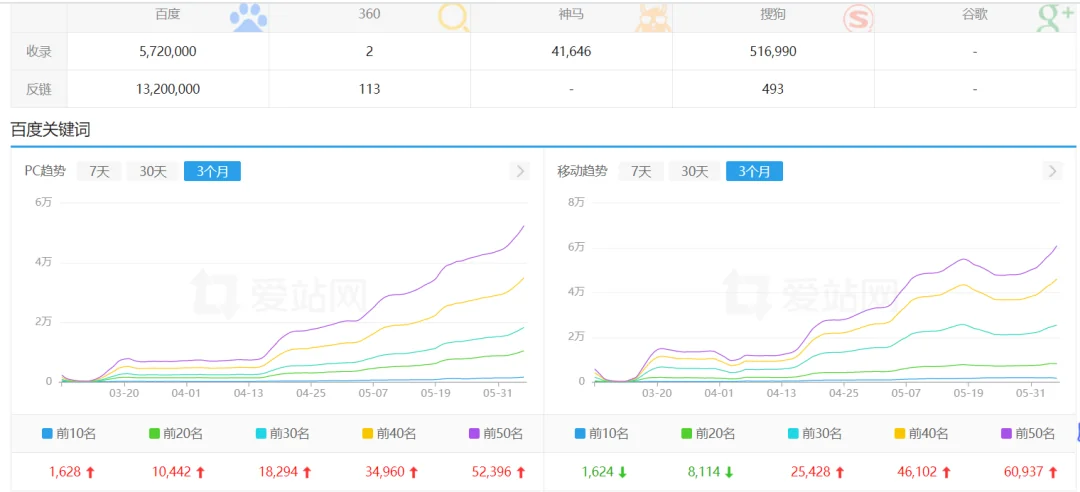Select 3个月 tab in PC趋势

pos(212,171)
